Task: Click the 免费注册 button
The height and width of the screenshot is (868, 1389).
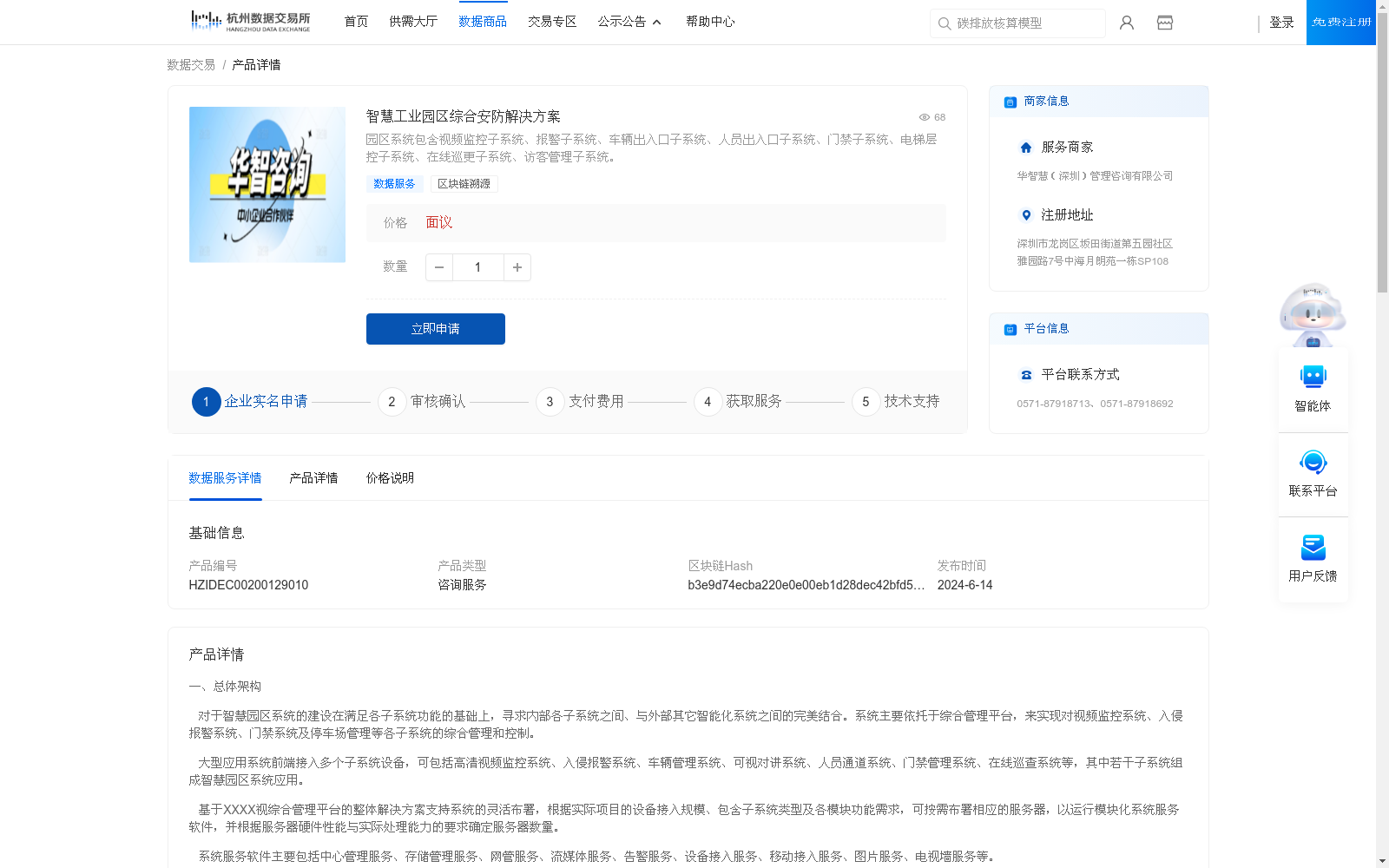Action: (x=1341, y=23)
